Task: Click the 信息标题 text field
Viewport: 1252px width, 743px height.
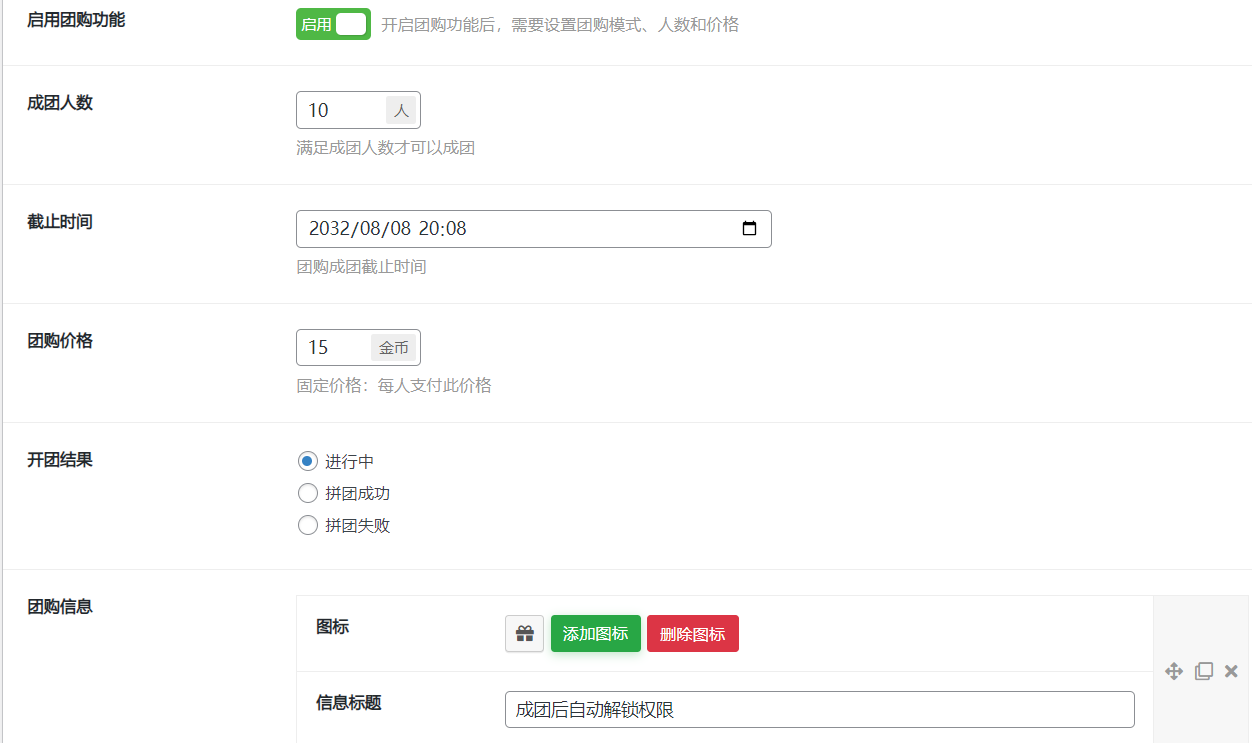Action: (820, 710)
